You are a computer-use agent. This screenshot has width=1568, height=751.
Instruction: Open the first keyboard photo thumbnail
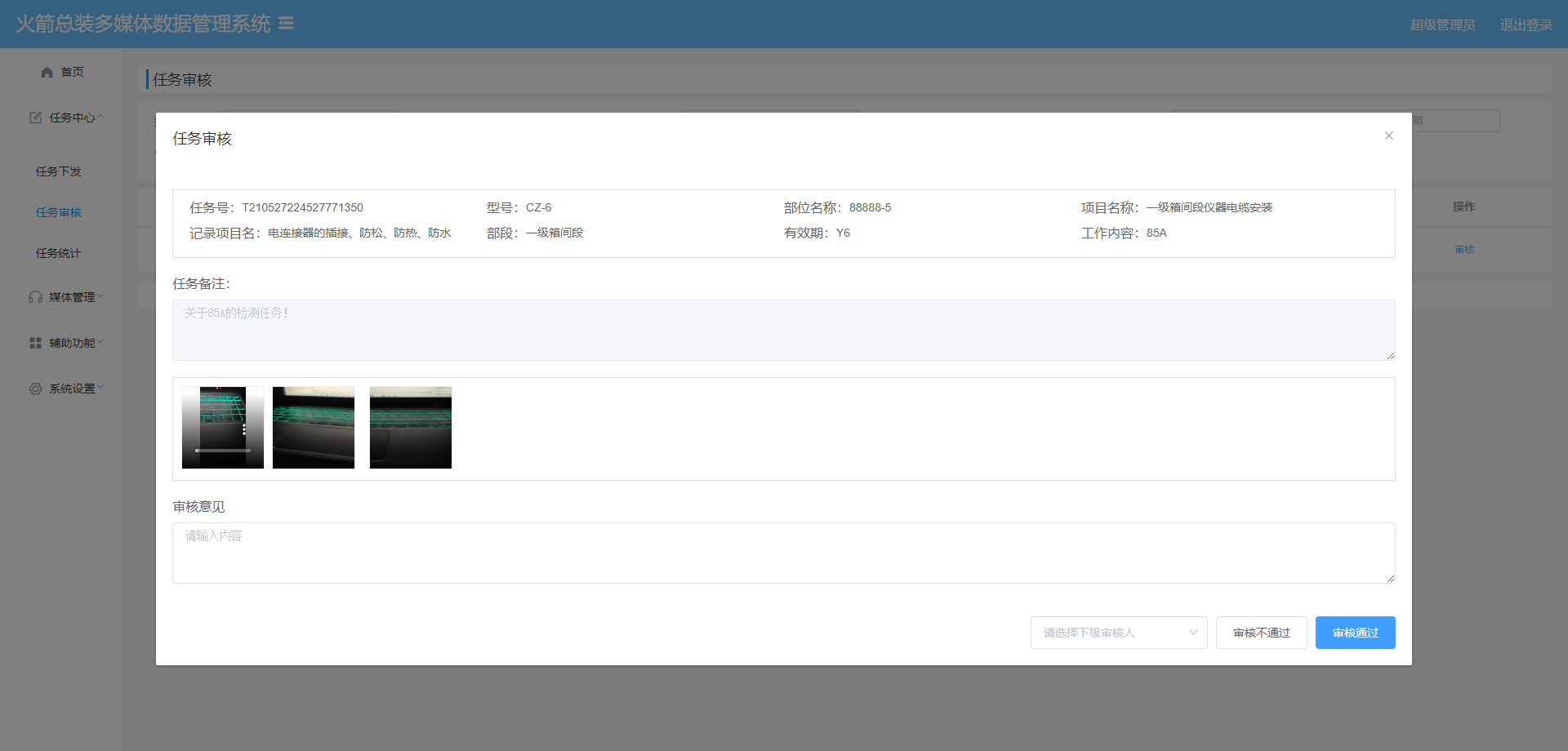(x=223, y=428)
